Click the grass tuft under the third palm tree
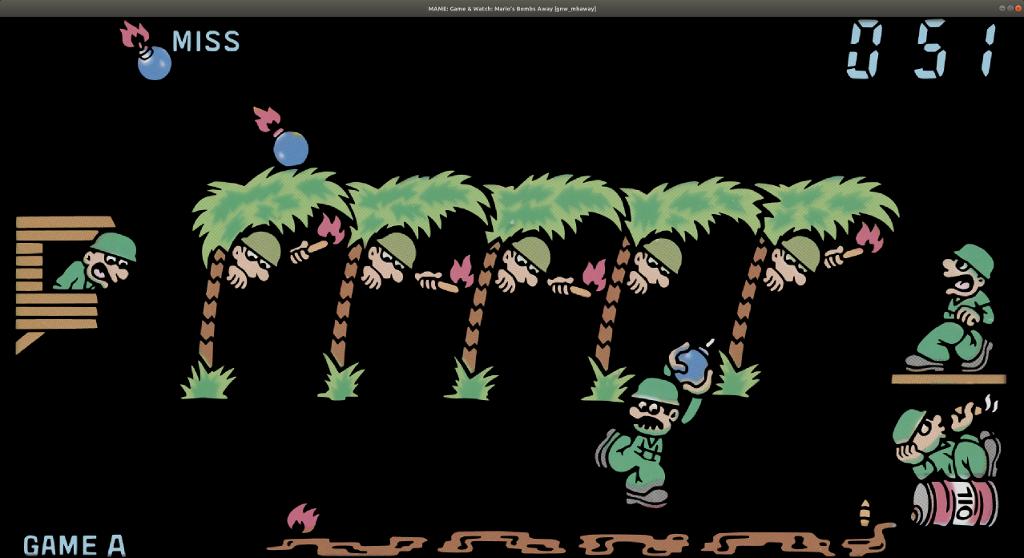1024x558 pixels. coord(472,380)
